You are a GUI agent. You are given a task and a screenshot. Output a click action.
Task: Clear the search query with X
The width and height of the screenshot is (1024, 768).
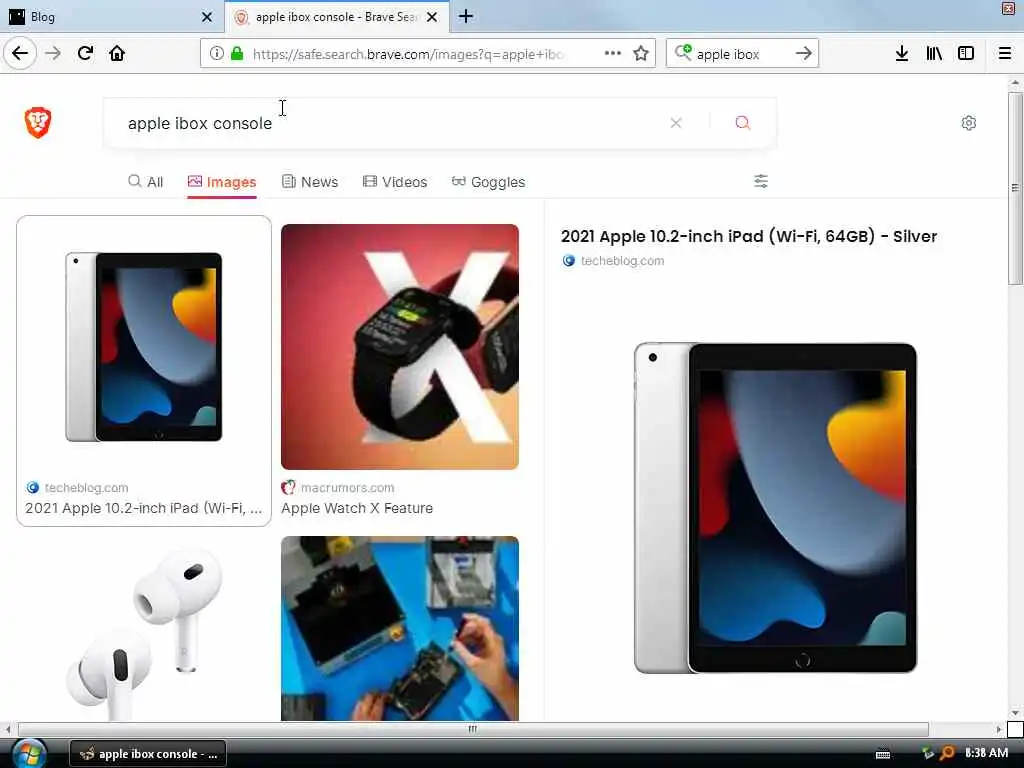pyautogui.click(x=676, y=123)
